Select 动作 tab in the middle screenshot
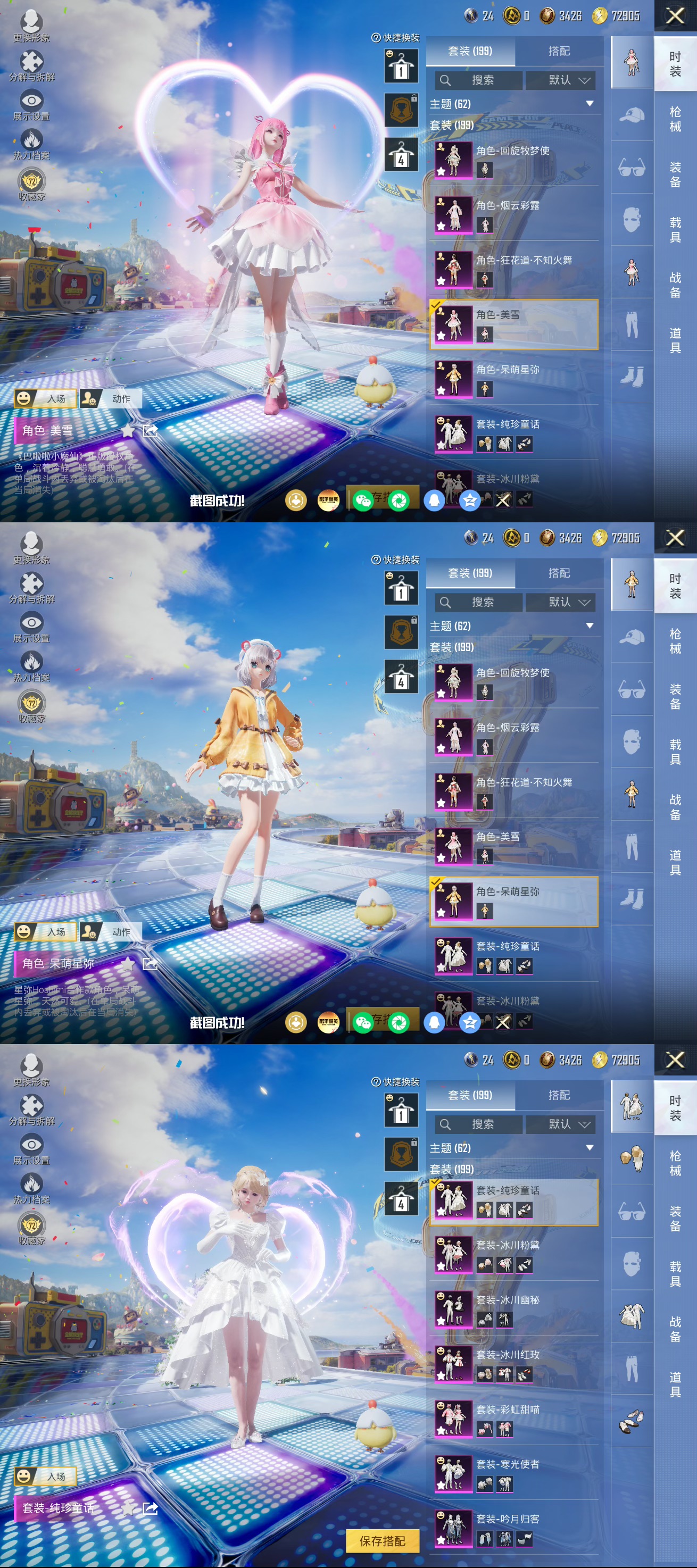This screenshot has width=697, height=1568. pos(111,932)
